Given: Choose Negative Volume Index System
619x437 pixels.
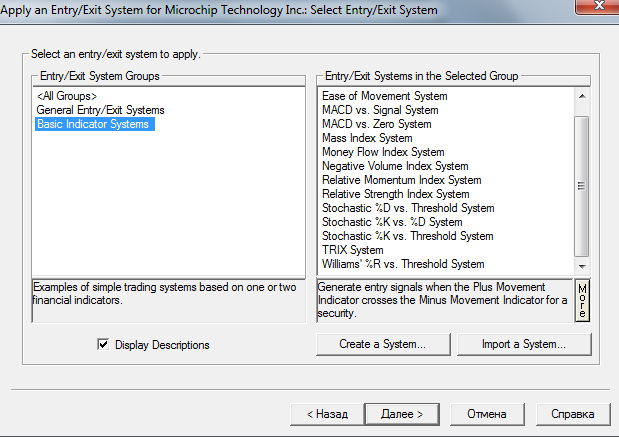Looking at the screenshot, I should (395, 166).
